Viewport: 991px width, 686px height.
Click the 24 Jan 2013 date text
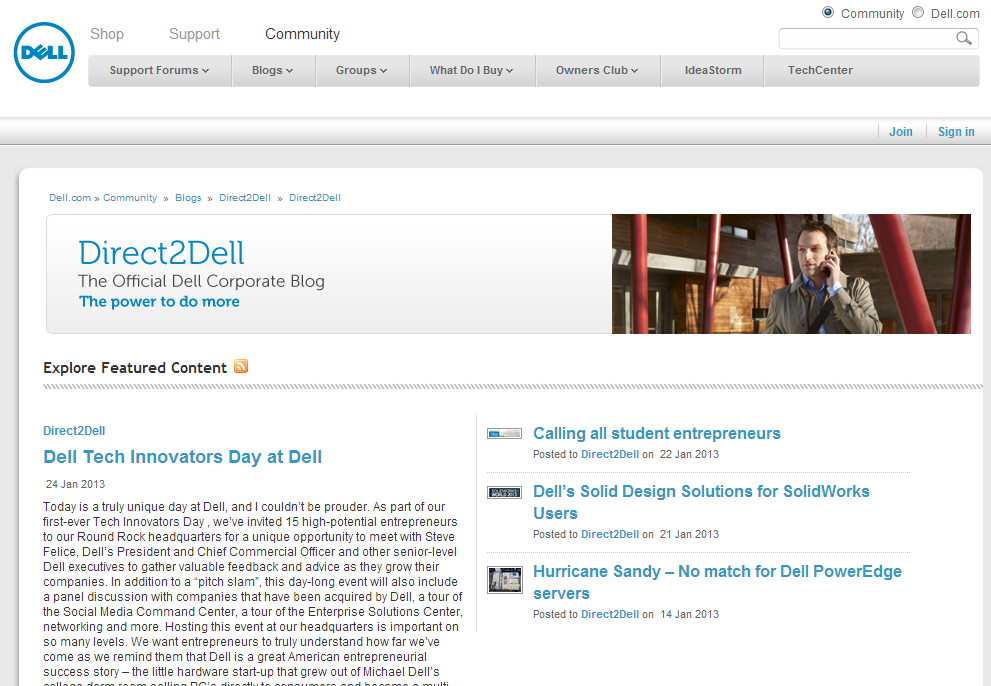point(75,484)
